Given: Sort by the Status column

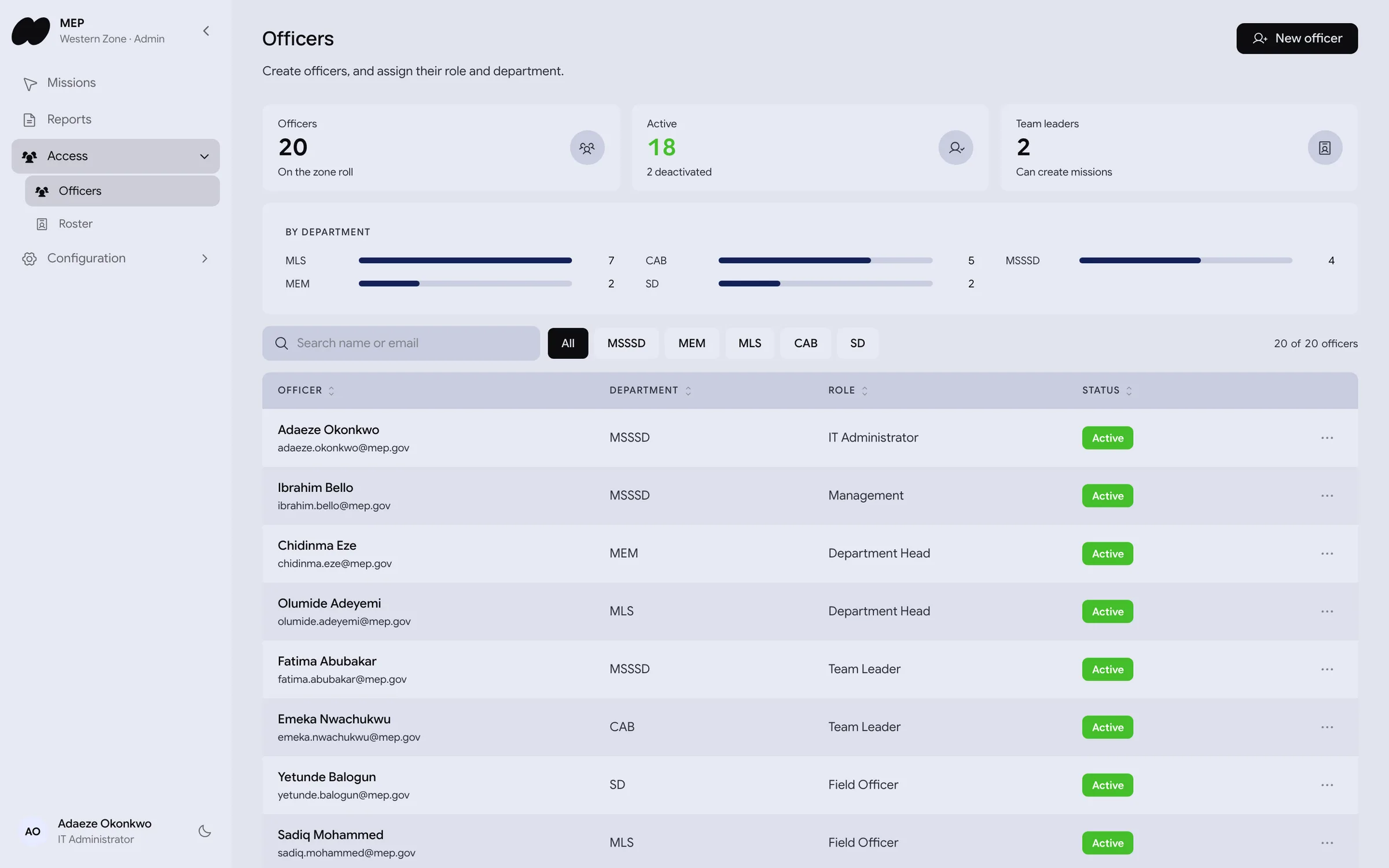Looking at the screenshot, I should 1107,391.
